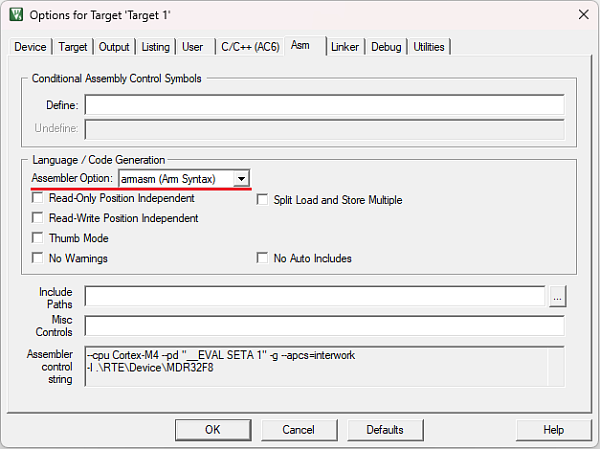
Task: Switch to the Device tab
Action: pyautogui.click(x=30, y=47)
